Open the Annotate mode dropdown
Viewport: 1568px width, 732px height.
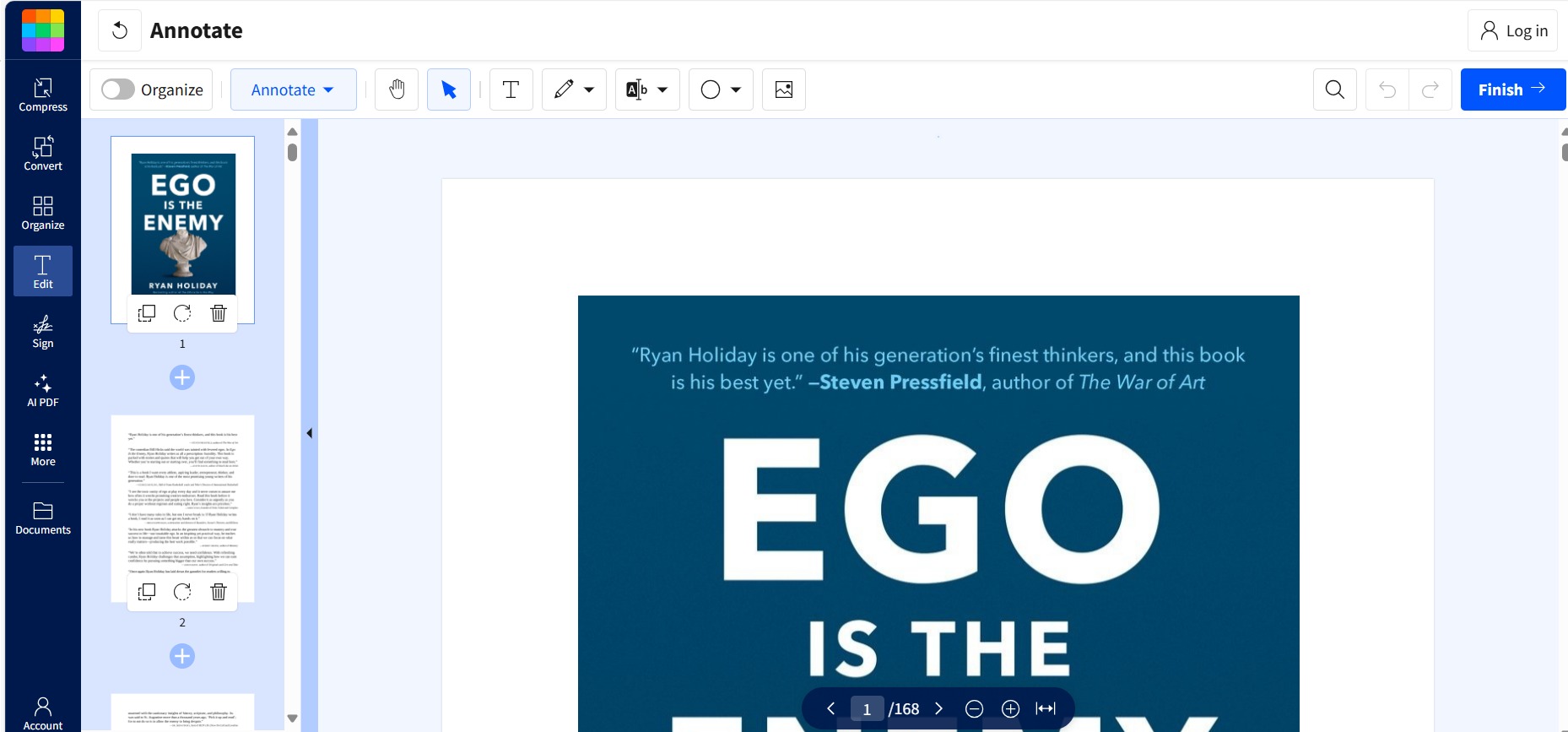click(293, 89)
